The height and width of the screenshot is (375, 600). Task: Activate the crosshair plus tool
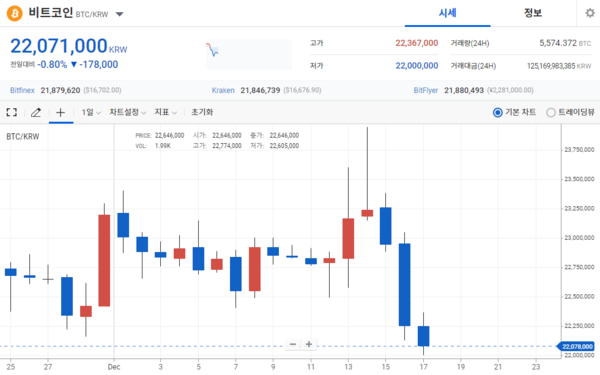pos(60,112)
